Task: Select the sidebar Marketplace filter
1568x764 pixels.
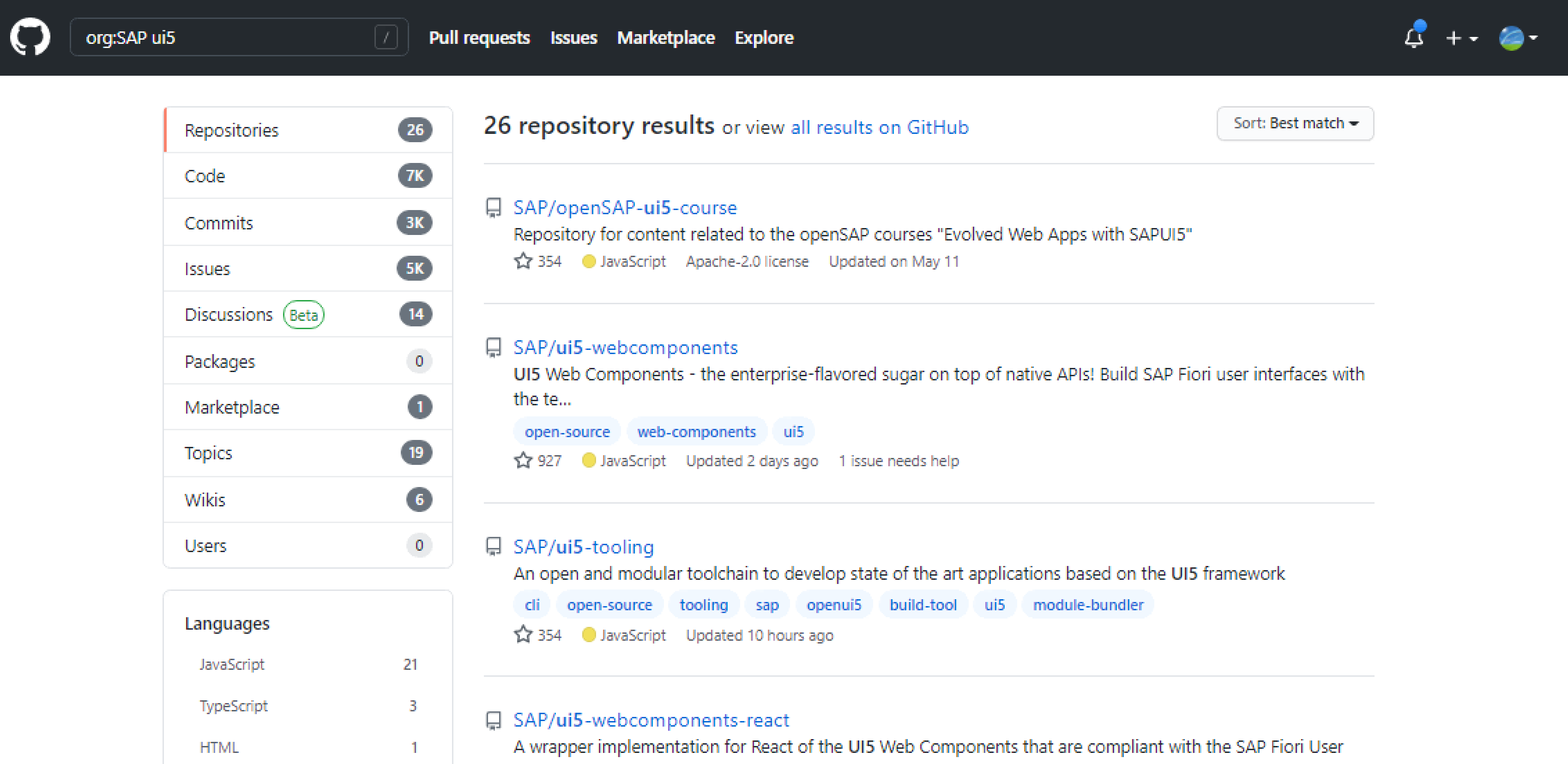Action: tap(308, 407)
